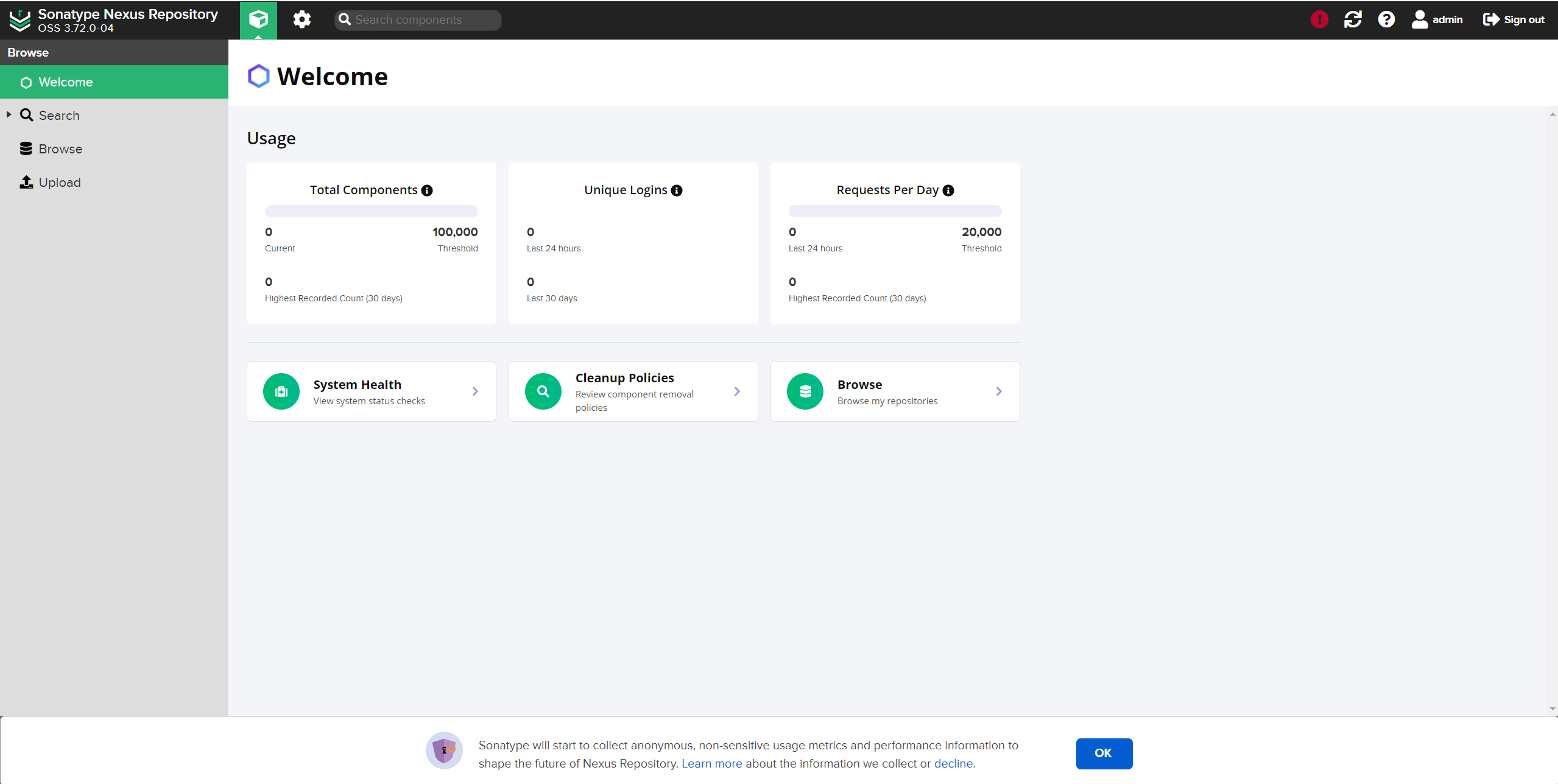This screenshot has width=1558, height=784.
Task: Click info icon next to Total Components
Action: pos(427,191)
